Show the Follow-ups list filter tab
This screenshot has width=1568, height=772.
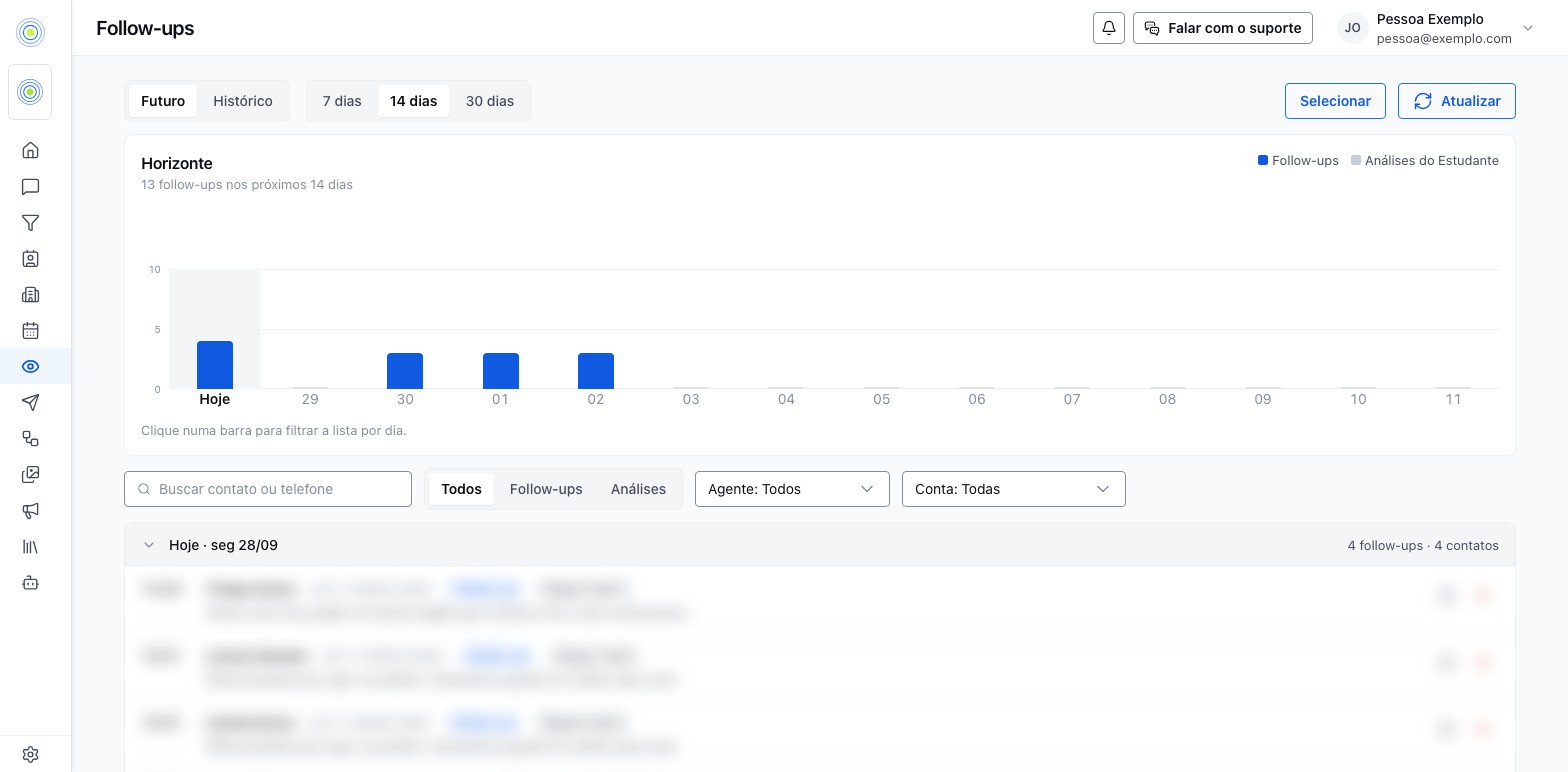546,489
